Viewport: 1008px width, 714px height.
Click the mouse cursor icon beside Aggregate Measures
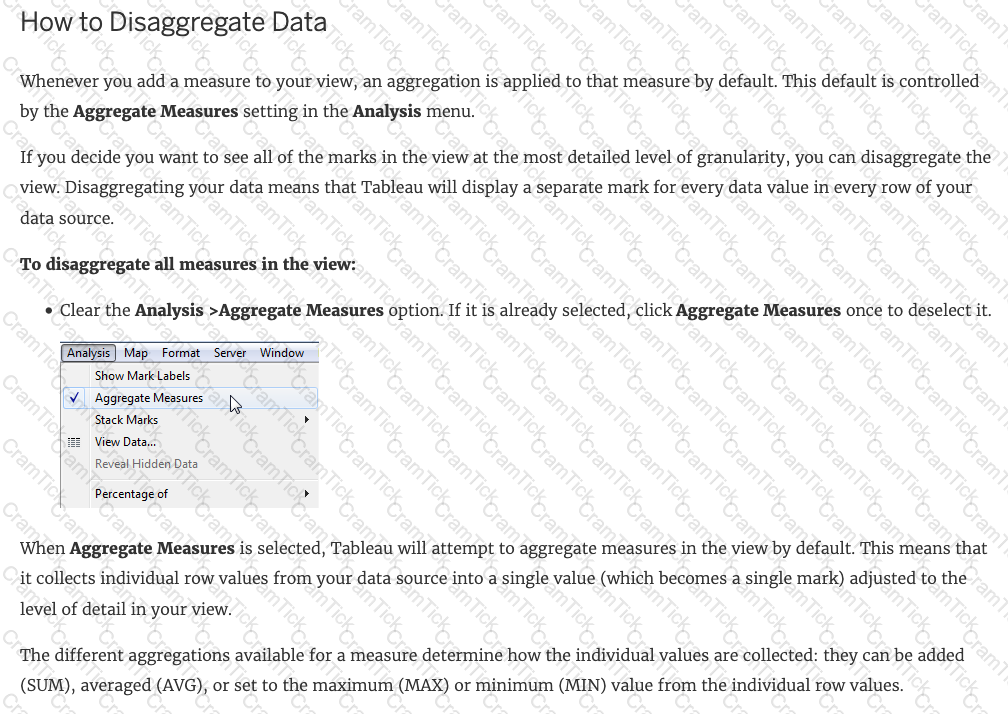pos(235,404)
